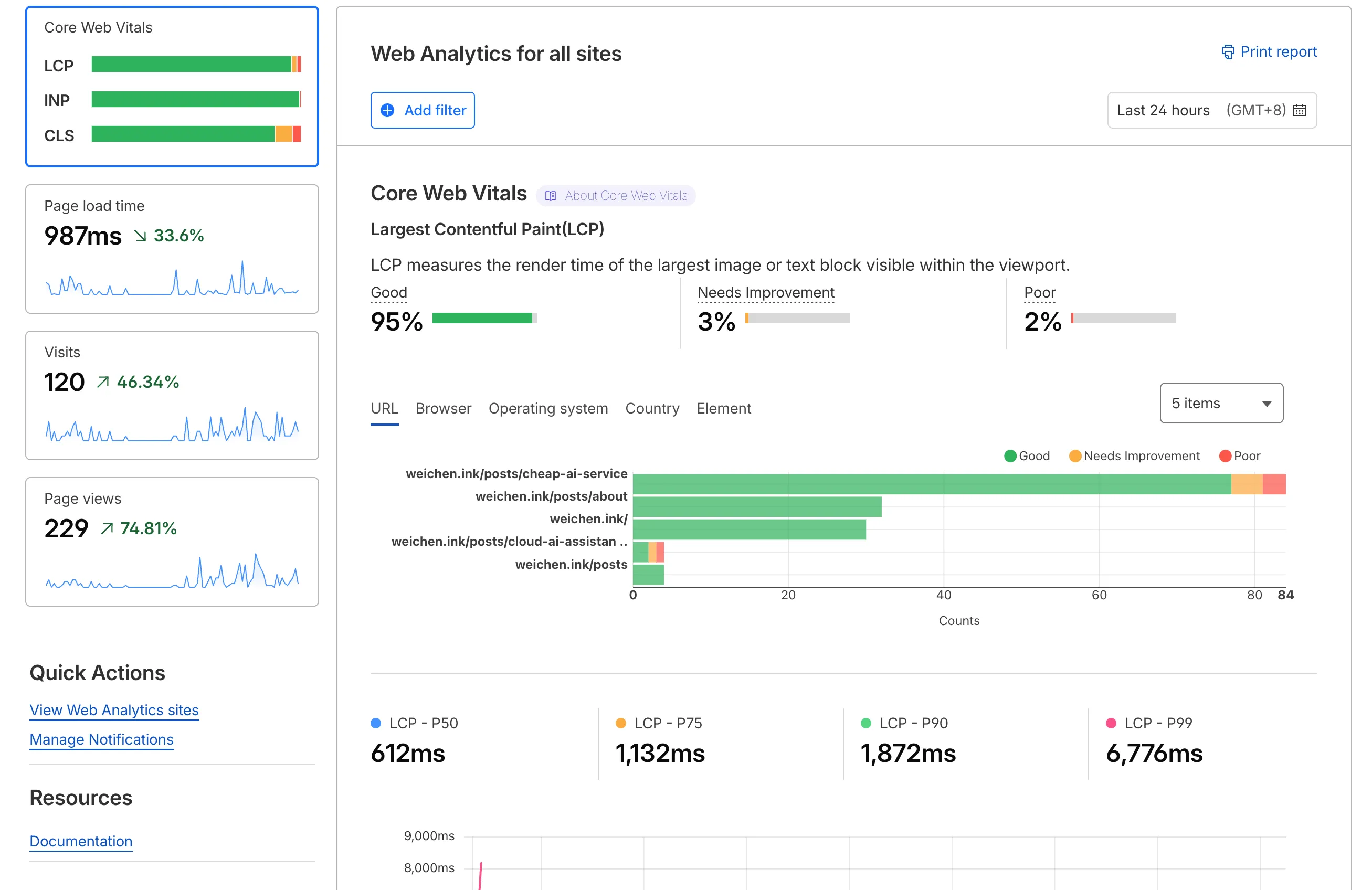Select the Page load time card
Screen dimensions: 1372x890
tap(172, 249)
